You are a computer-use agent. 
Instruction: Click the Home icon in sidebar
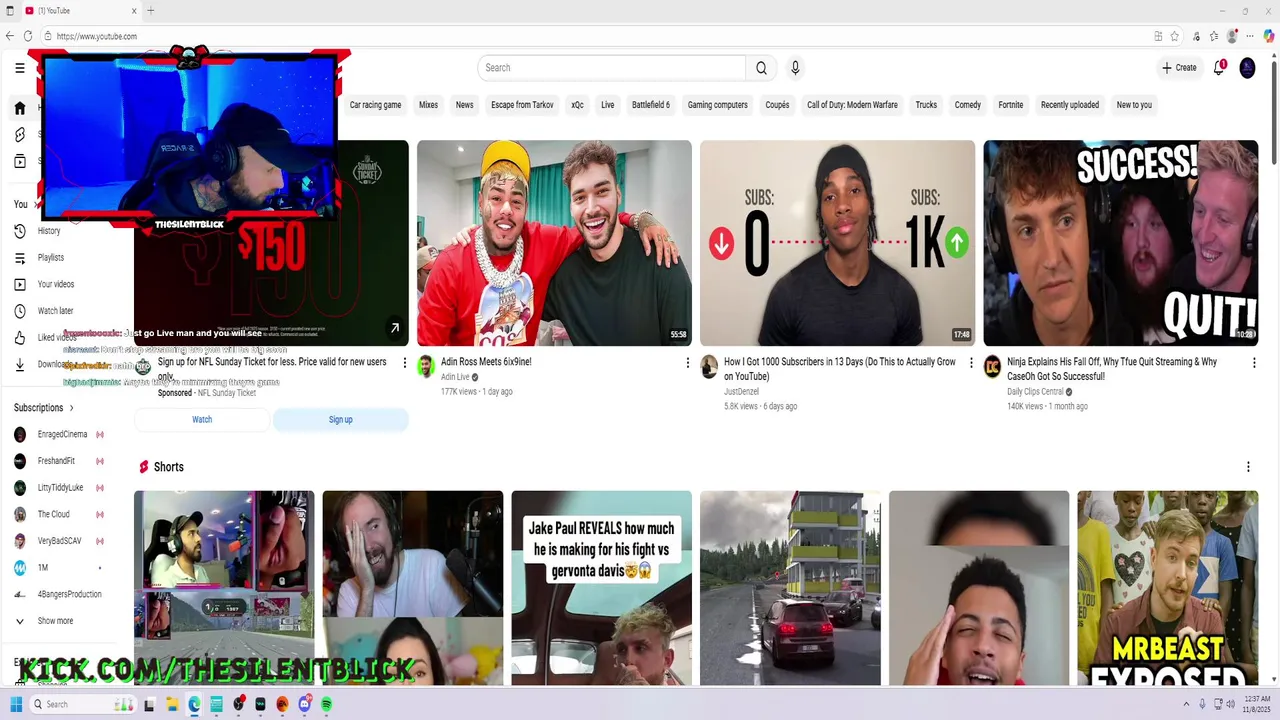(x=19, y=108)
